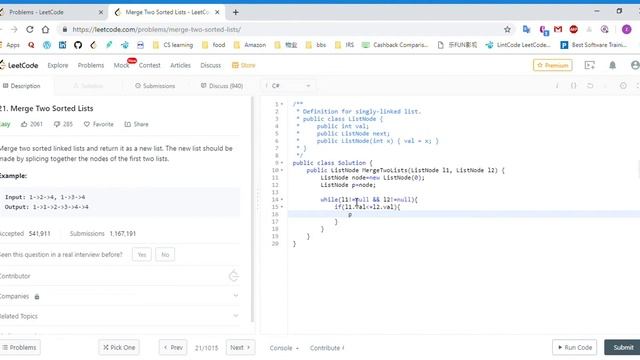Reset code with the undo arrow icon

[590, 86]
